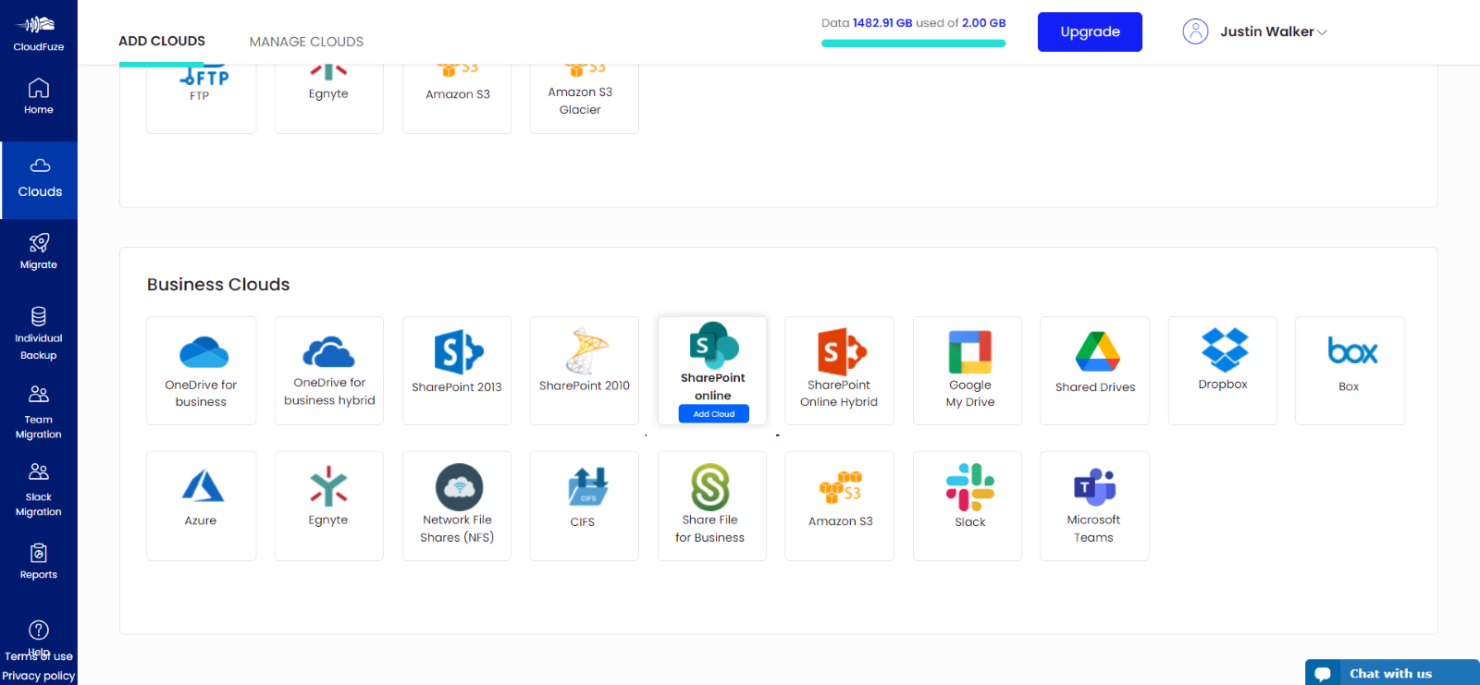Select the Dropbox business cloud tile
The image size is (1480, 685).
(x=1222, y=370)
